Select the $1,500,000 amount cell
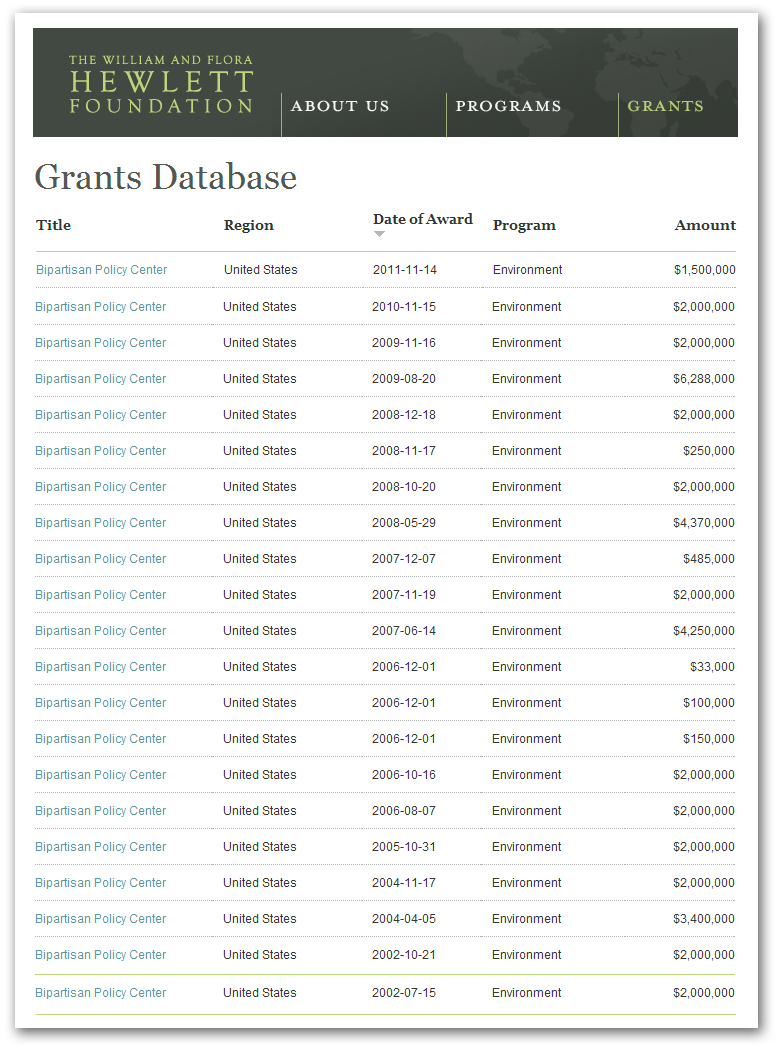 pyautogui.click(x=705, y=270)
